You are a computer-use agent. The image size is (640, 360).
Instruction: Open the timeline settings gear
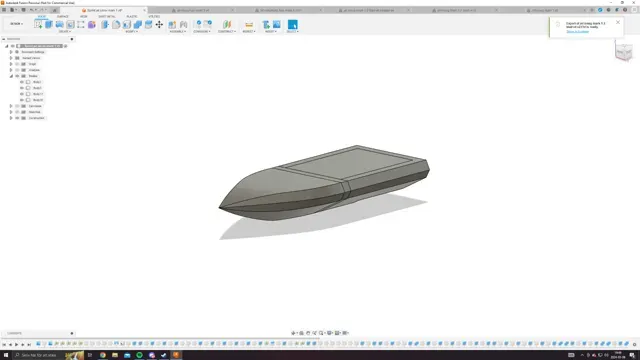coord(634,344)
